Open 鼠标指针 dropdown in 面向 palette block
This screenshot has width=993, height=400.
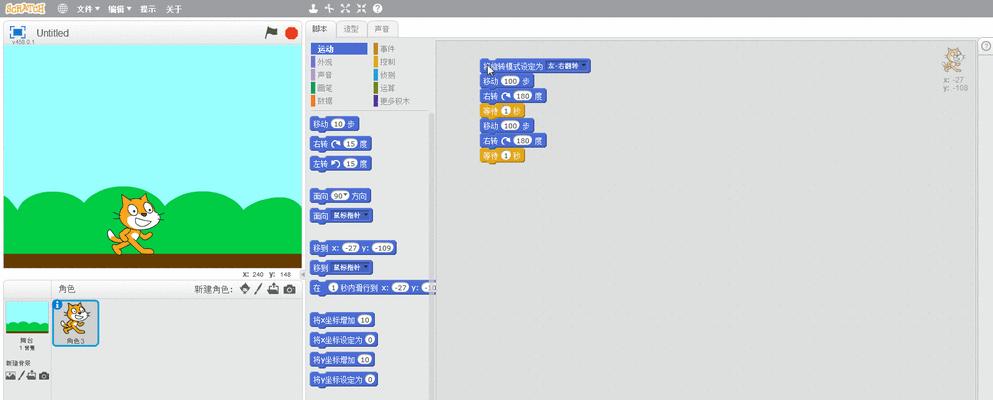click(351, 216)
